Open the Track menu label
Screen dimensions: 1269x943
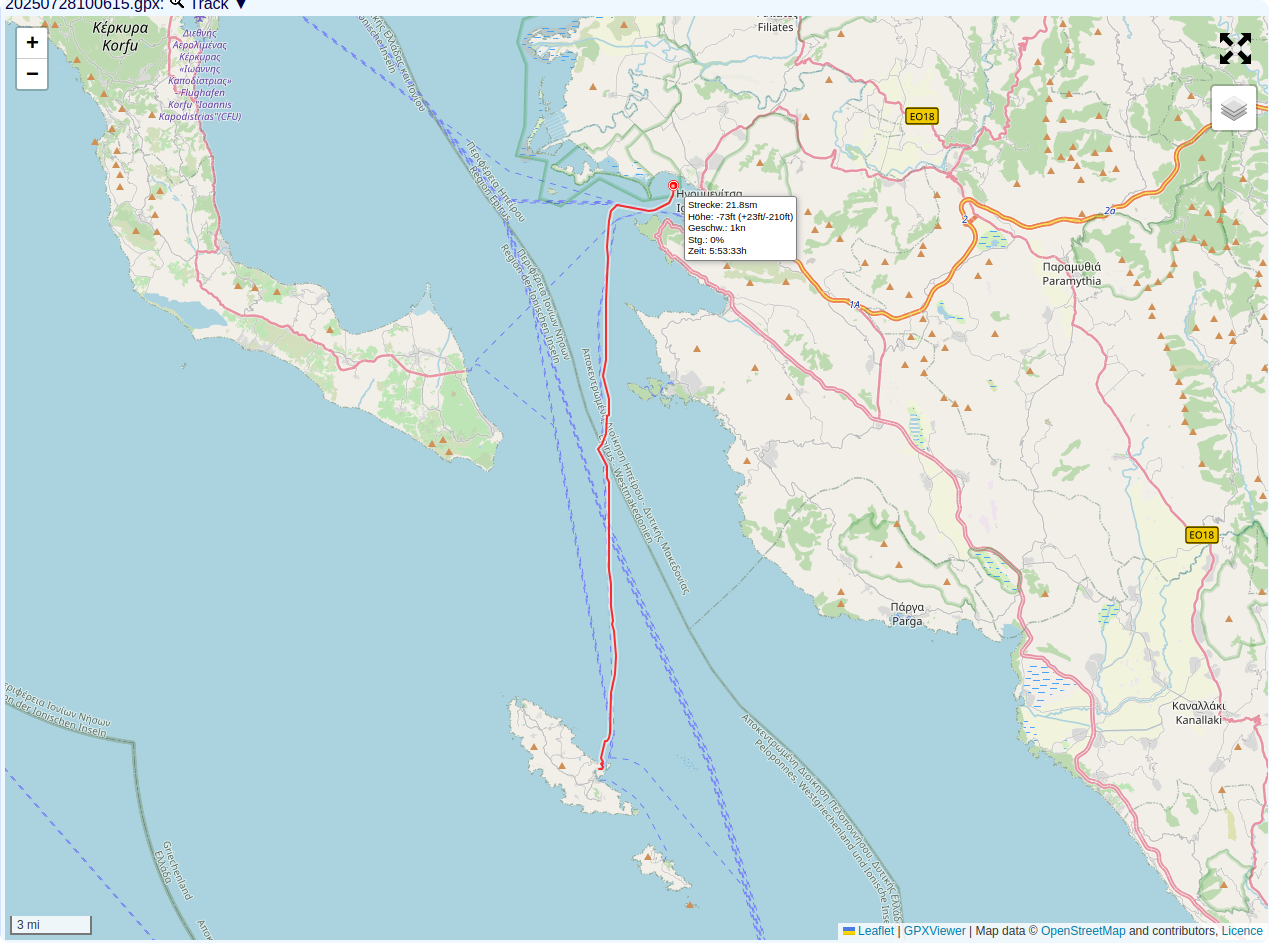pyautogui.click(x=209, y=5)
